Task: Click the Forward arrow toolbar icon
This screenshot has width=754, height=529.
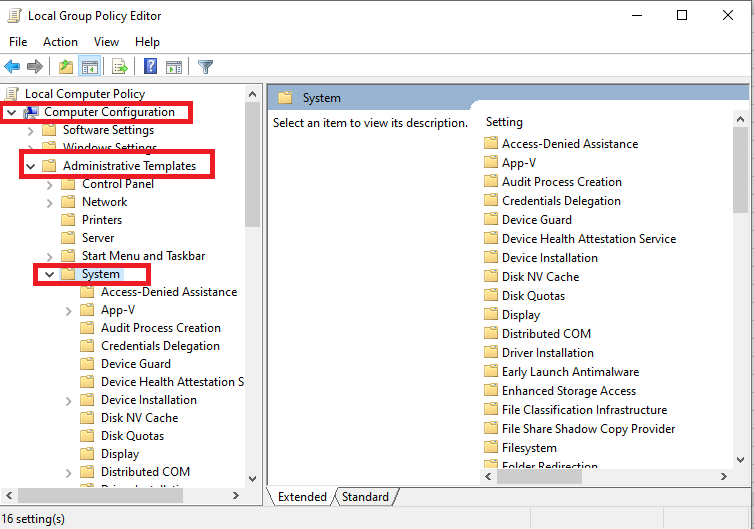Action: pyautogui.click(x=35, y=67)
